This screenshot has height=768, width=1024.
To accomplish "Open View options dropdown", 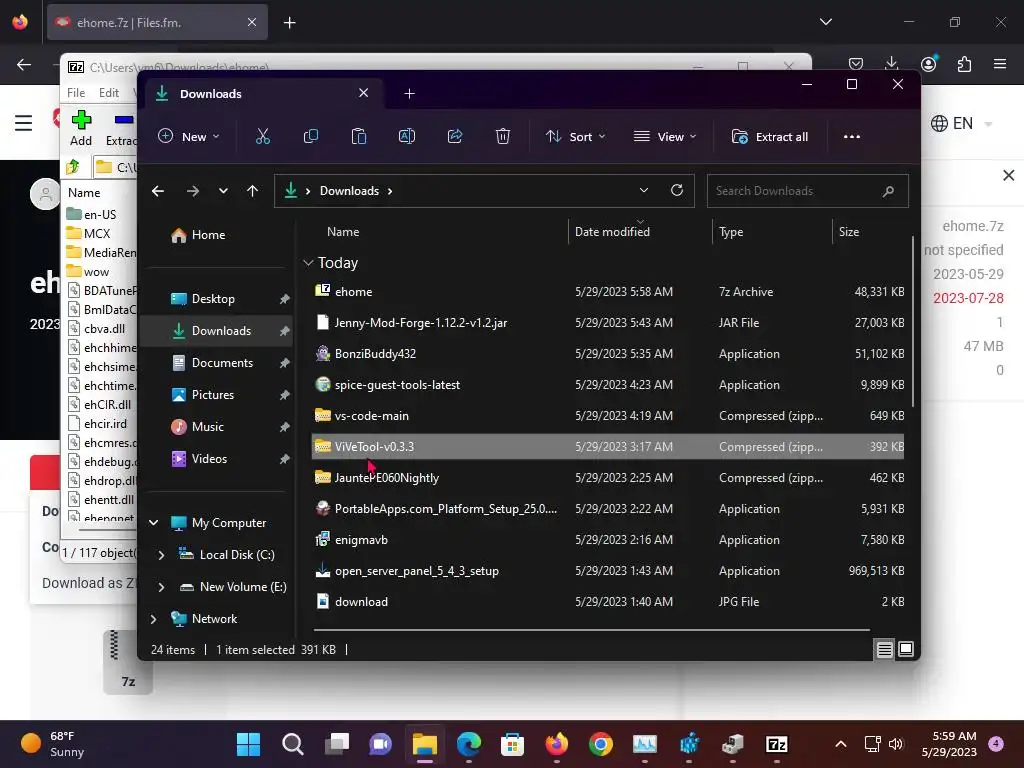I will click(665, 136).
